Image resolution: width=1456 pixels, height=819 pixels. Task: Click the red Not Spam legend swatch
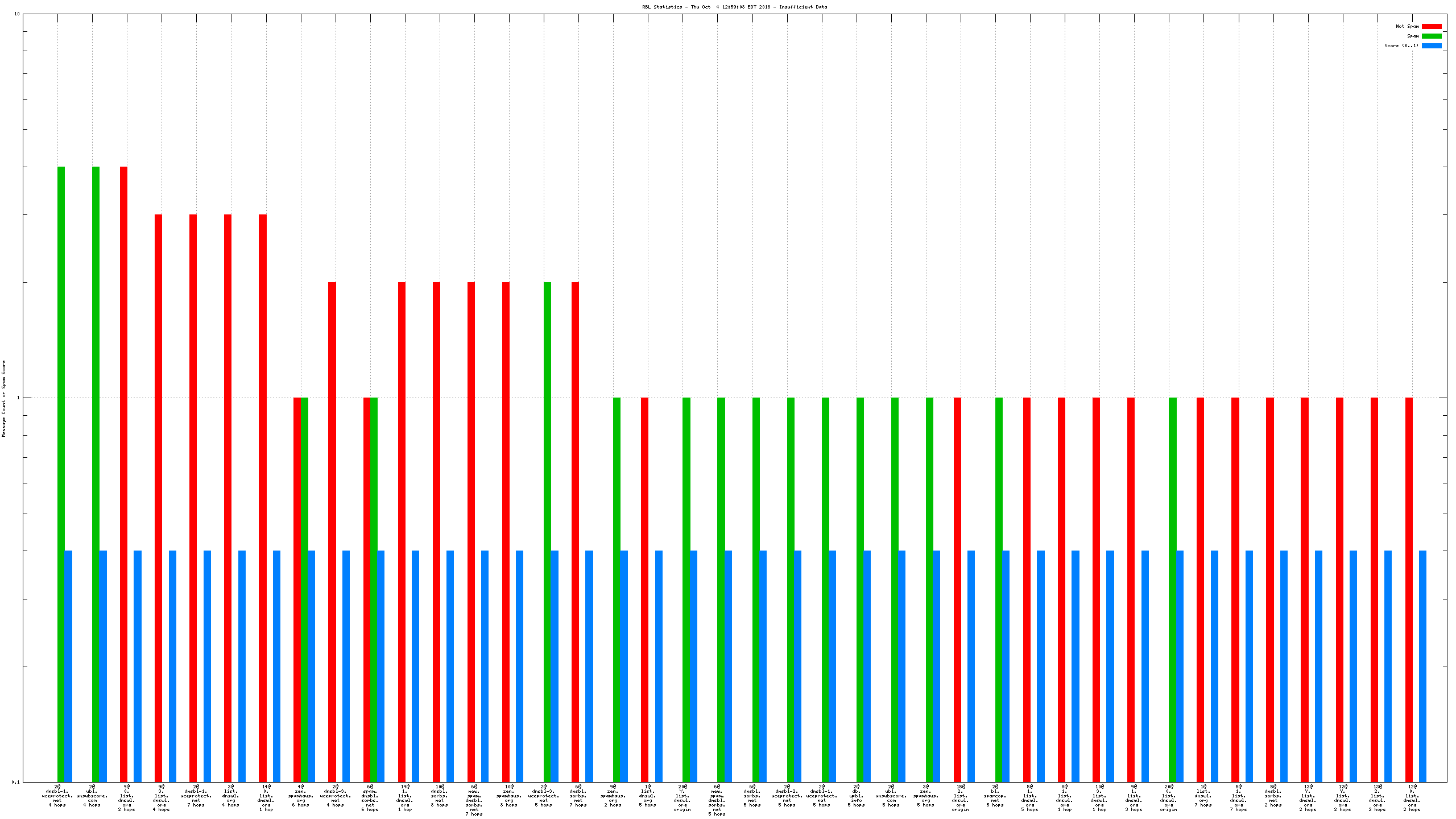pos(1432,26)
